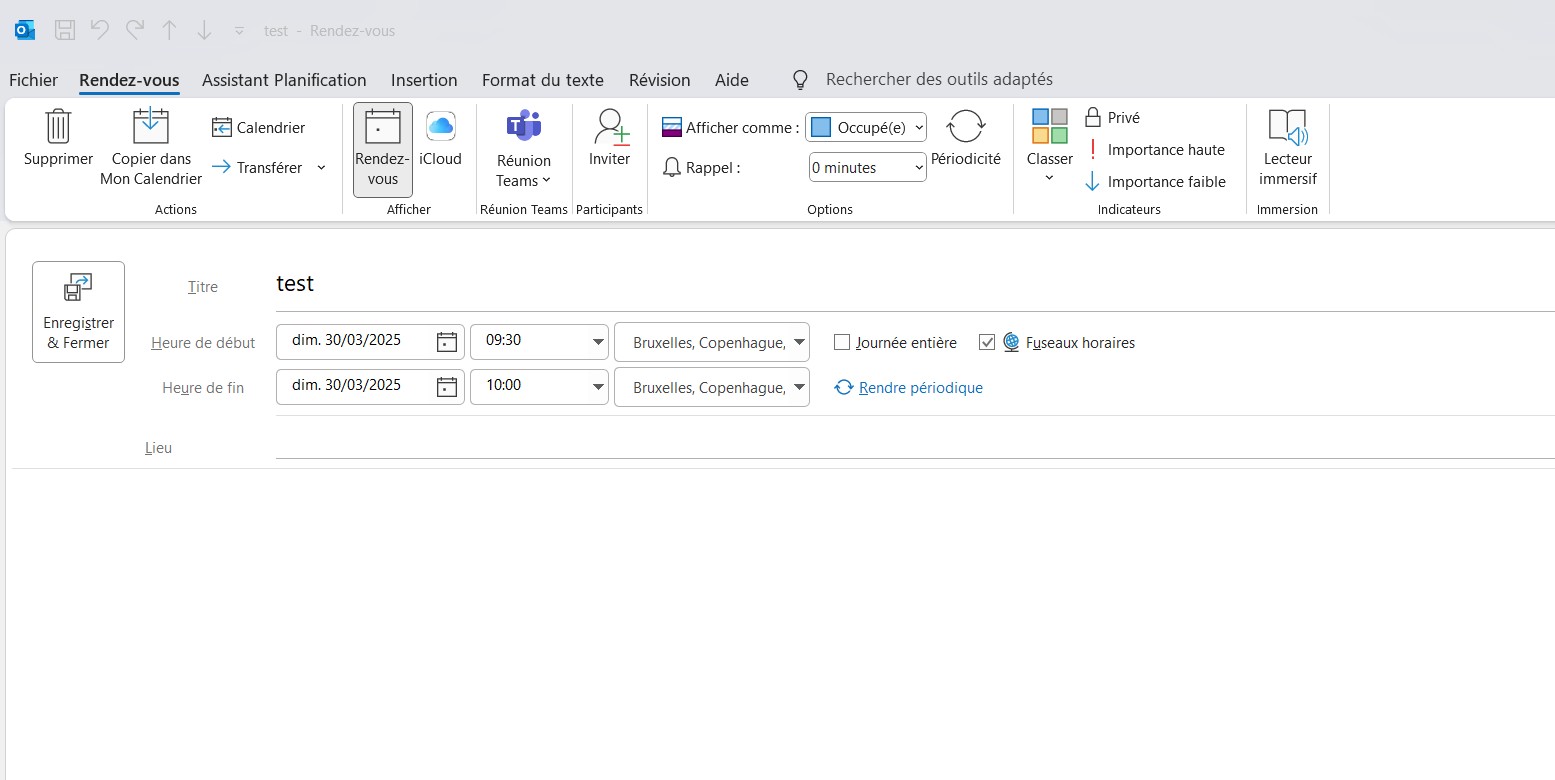This screenshot has height=780, width=1555.
Task: Expand Réunion Teams dropdown chevron
Action: 546,181
